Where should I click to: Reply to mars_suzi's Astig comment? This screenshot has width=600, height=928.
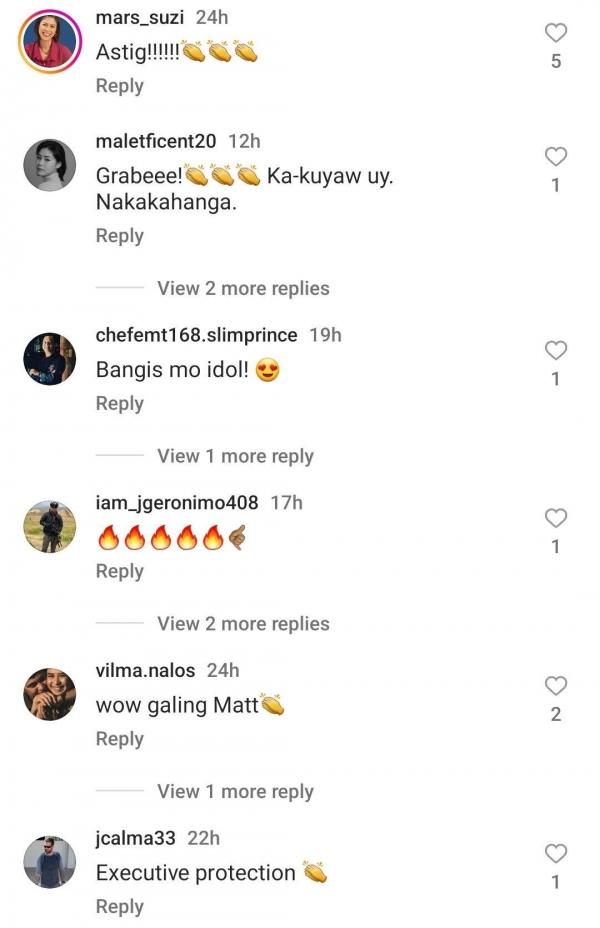coord(119,86)
